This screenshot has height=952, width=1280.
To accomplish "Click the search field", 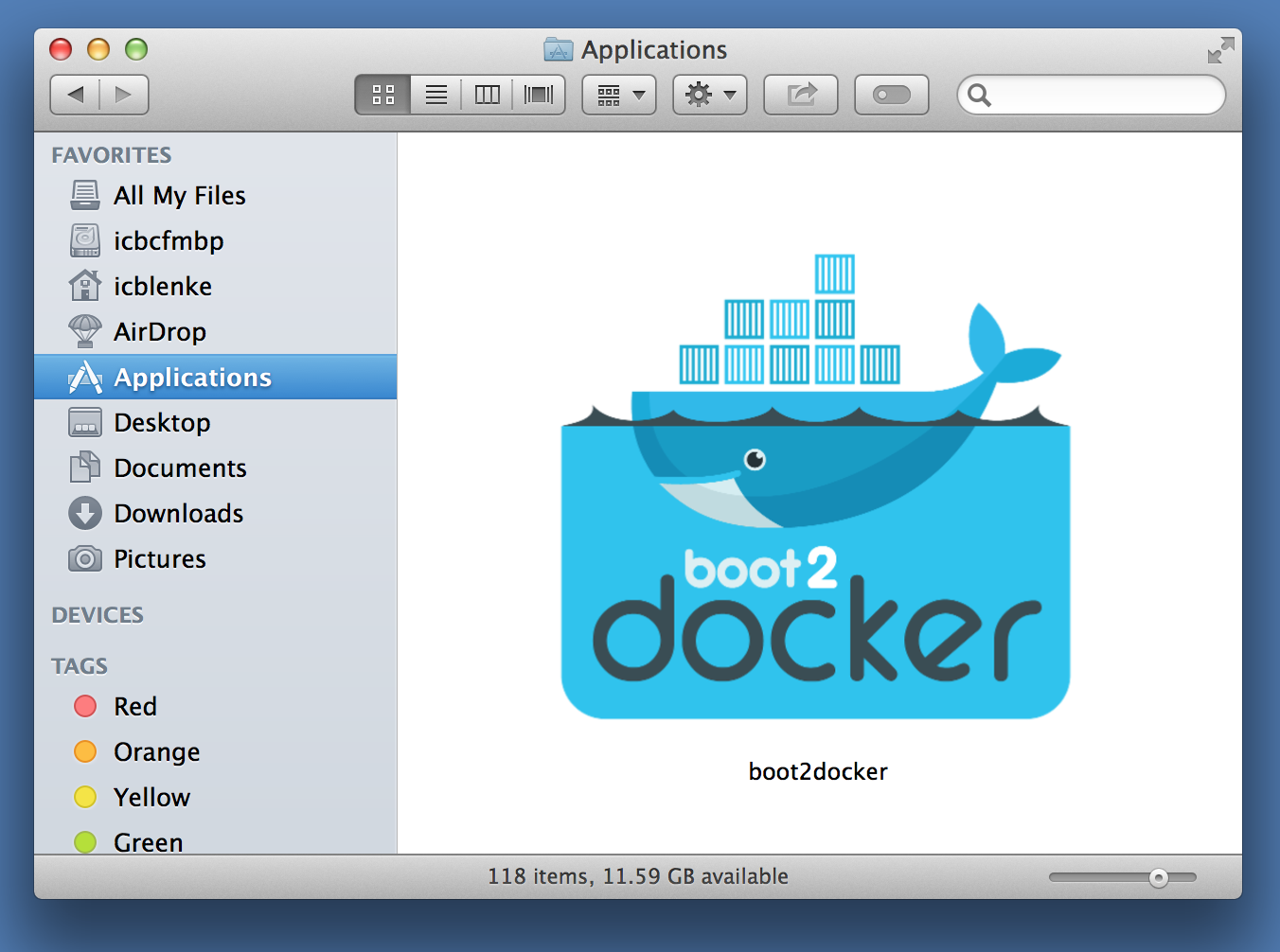I will 1092,95.
